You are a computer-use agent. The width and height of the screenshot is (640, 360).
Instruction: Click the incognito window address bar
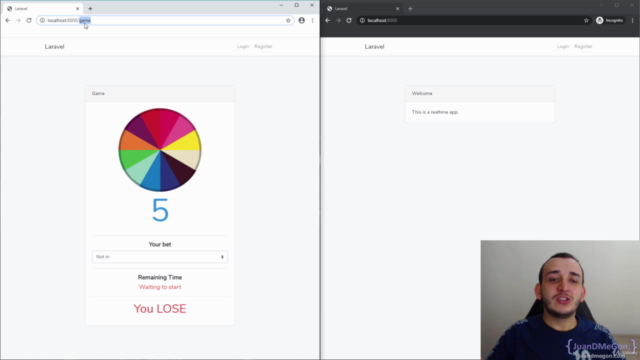473,20
